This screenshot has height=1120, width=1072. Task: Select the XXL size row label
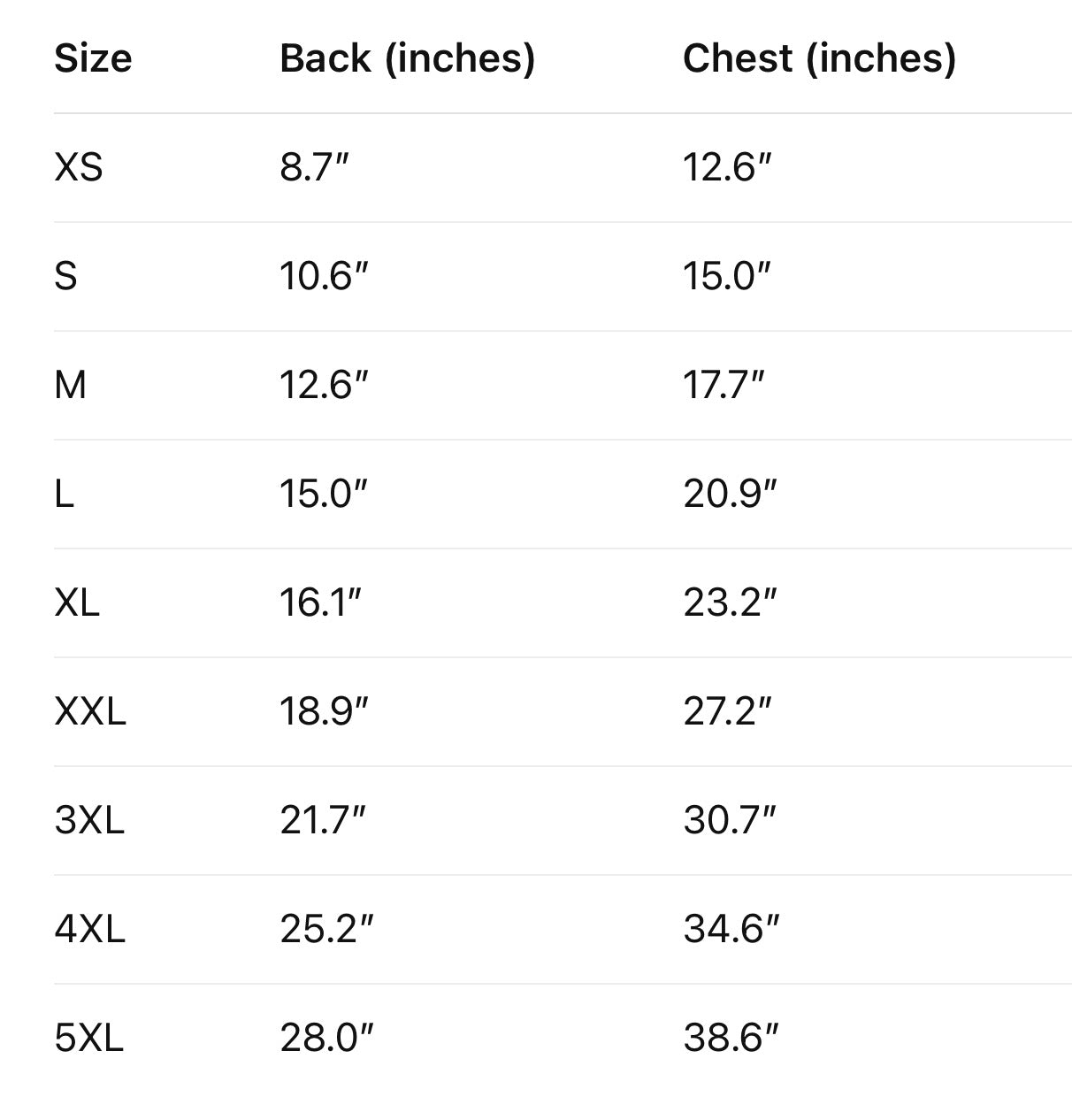coord(90,711)
